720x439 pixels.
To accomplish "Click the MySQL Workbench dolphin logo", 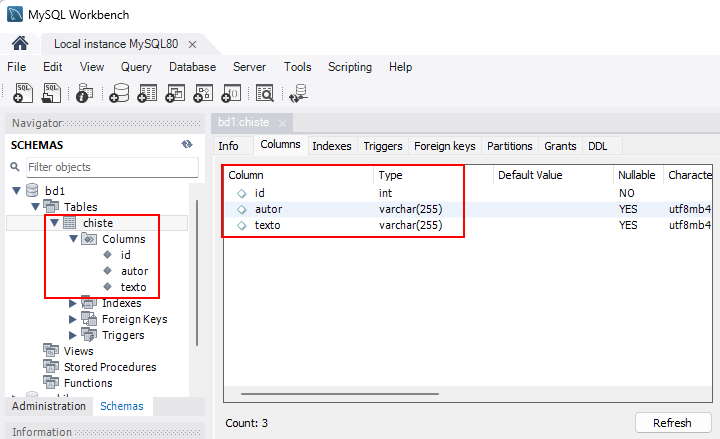I will click(15, 14).
